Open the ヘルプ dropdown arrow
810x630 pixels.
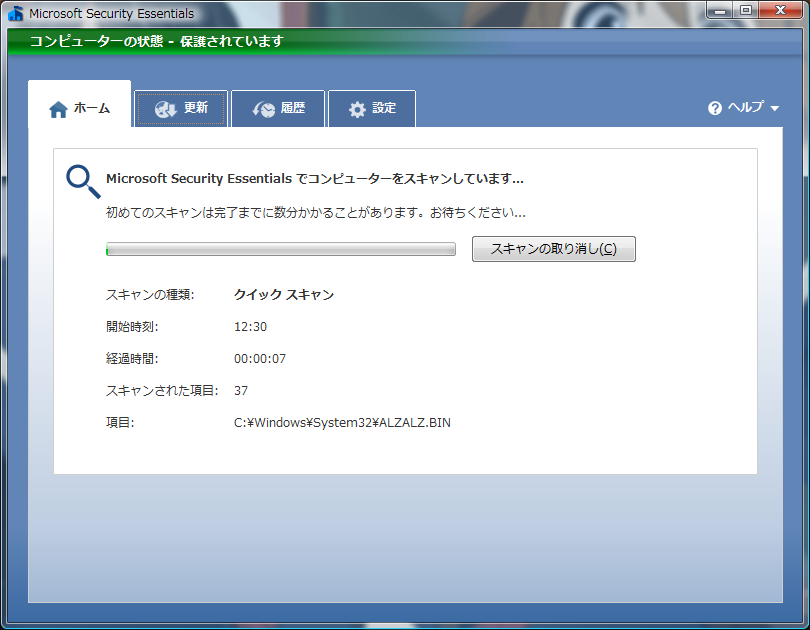point(774,108)
